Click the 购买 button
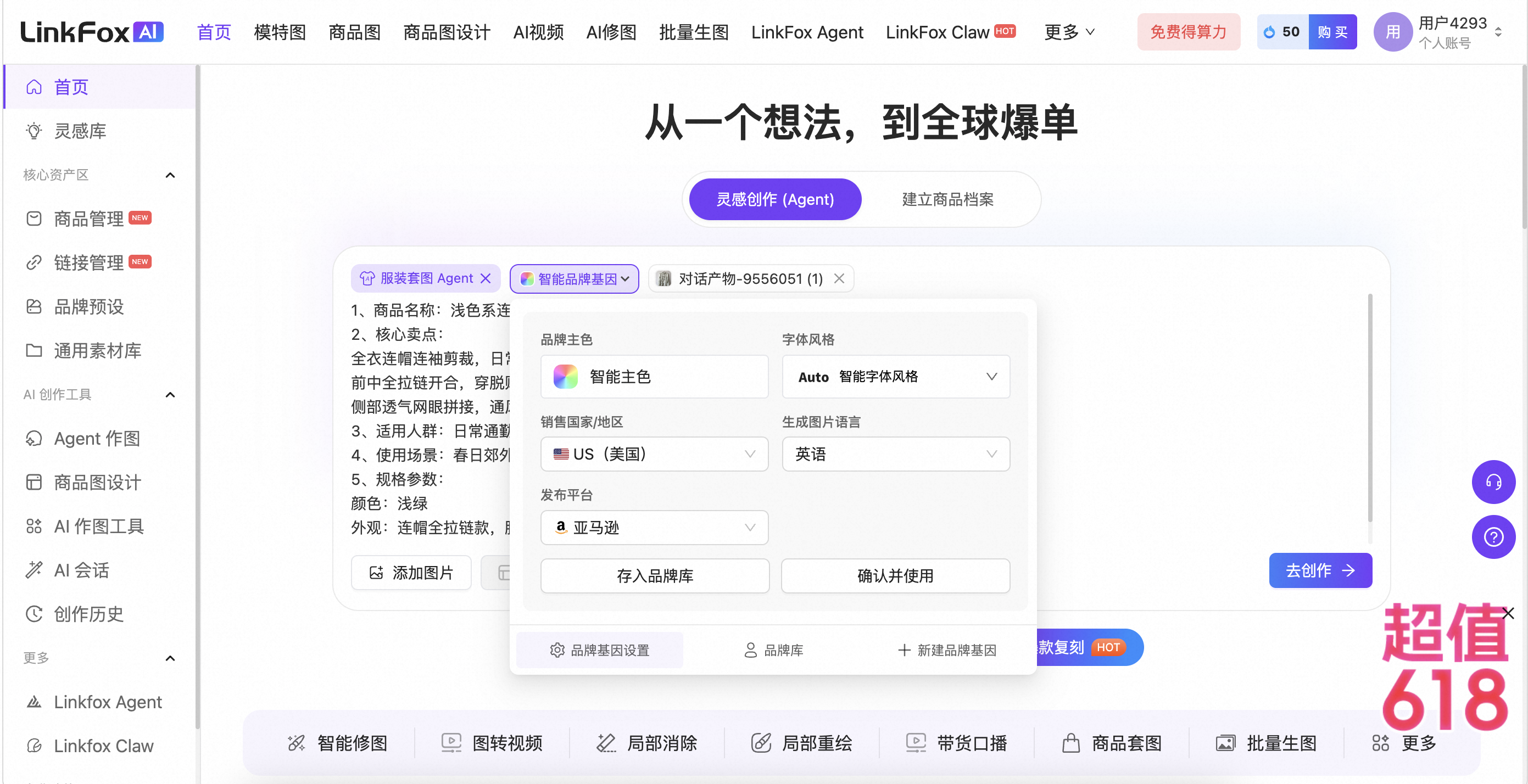This screenshot has height=784, width=1528. tap(1332, 32)
